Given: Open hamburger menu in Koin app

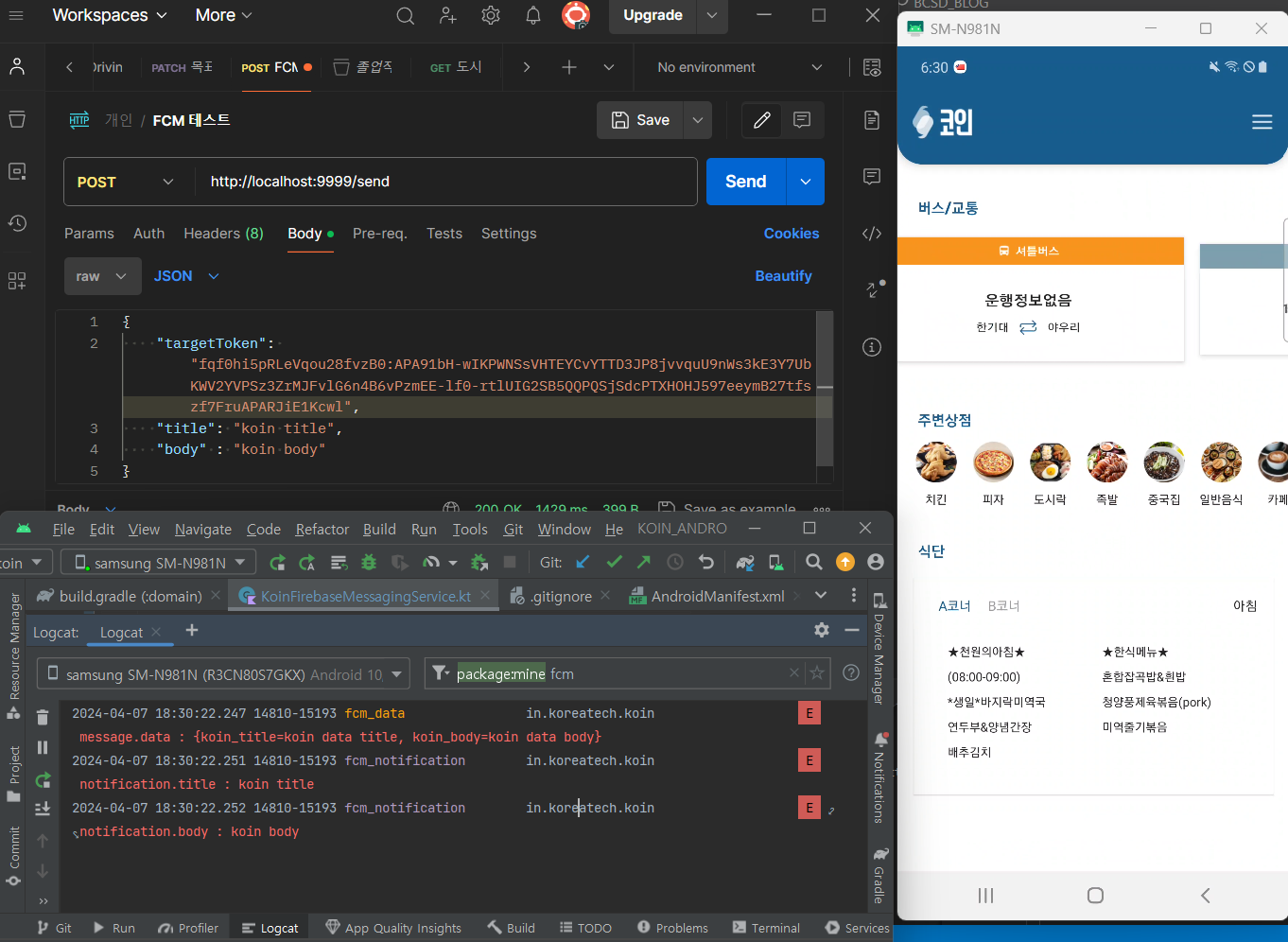Looking at the screenshot, I should point(1262,122).
